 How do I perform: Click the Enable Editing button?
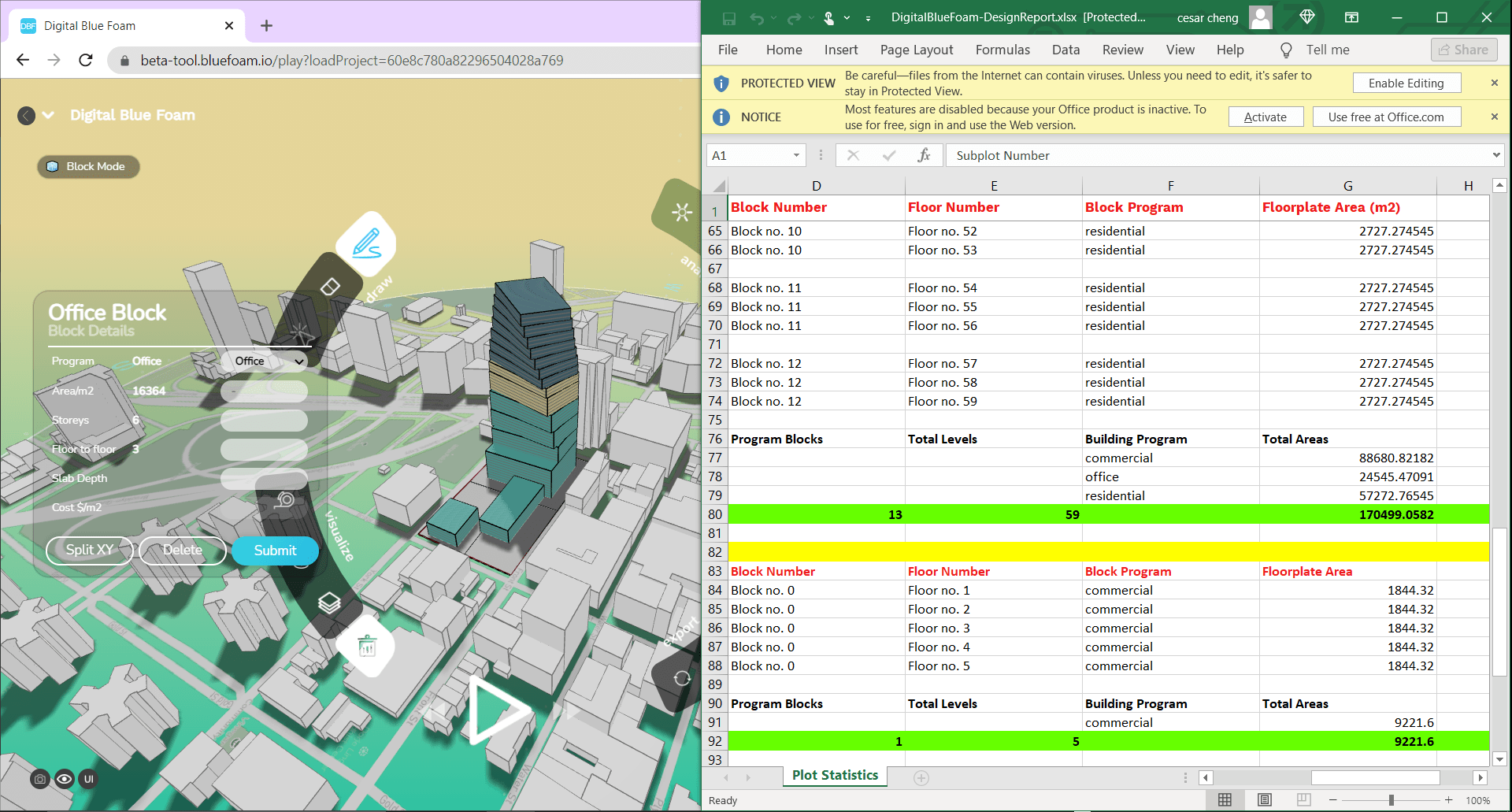point(1406,83)
